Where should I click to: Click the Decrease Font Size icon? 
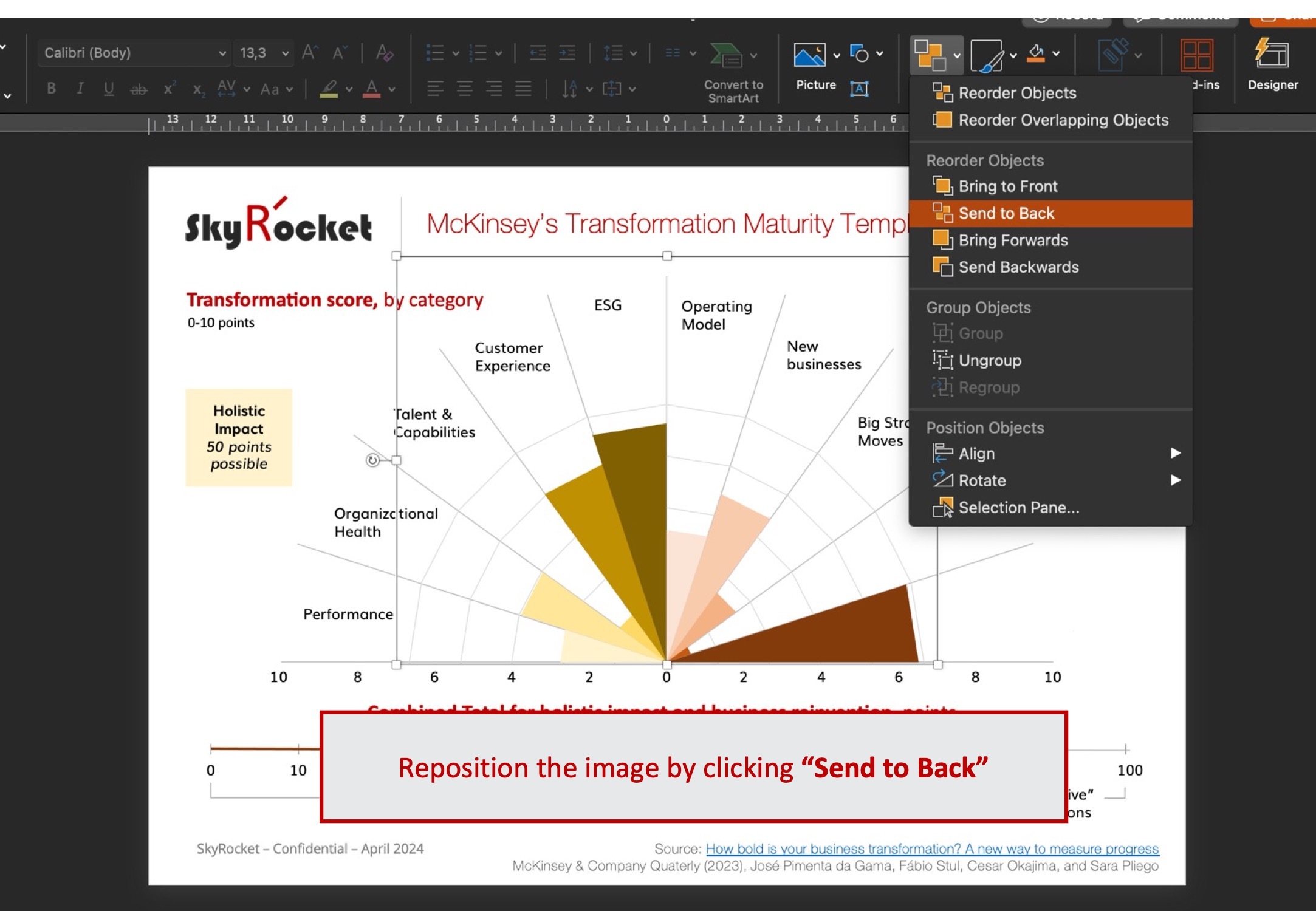coord(340,53)
